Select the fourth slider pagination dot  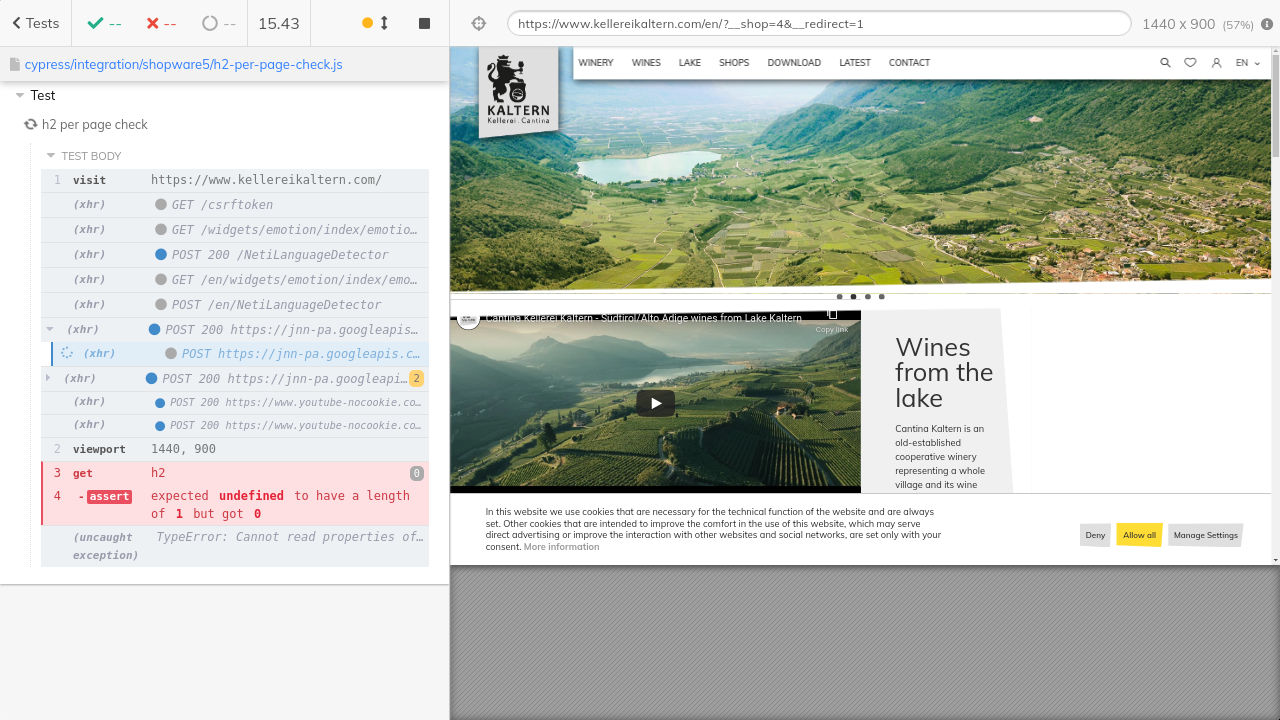tap(881, 297)
